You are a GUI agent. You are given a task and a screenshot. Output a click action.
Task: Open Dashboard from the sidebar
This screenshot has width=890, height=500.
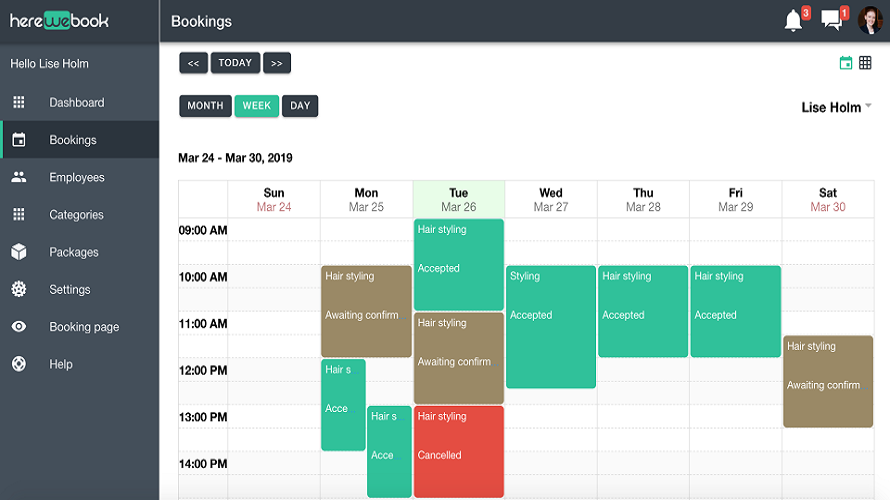pos(79,102)
